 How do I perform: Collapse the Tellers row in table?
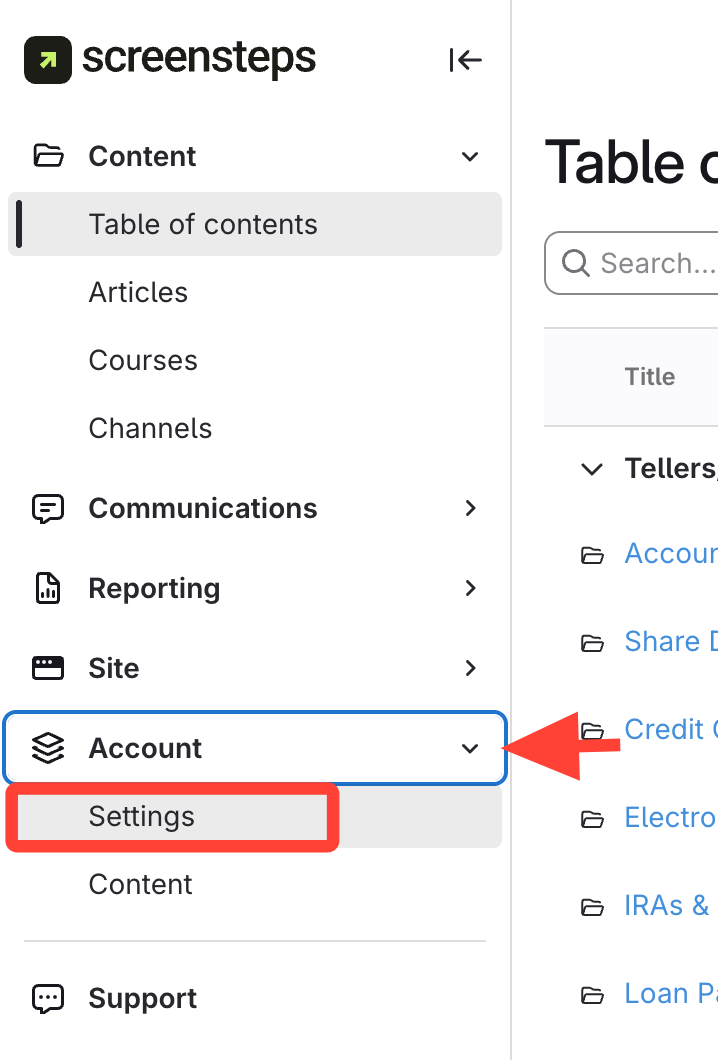(x=592, y=468)
